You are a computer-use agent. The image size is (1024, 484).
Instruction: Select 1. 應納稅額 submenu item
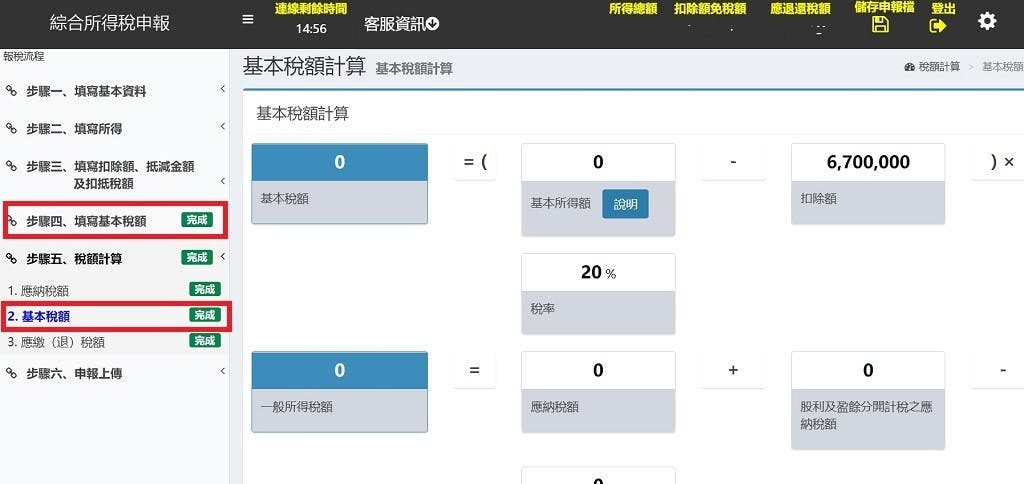click(114, 290)
